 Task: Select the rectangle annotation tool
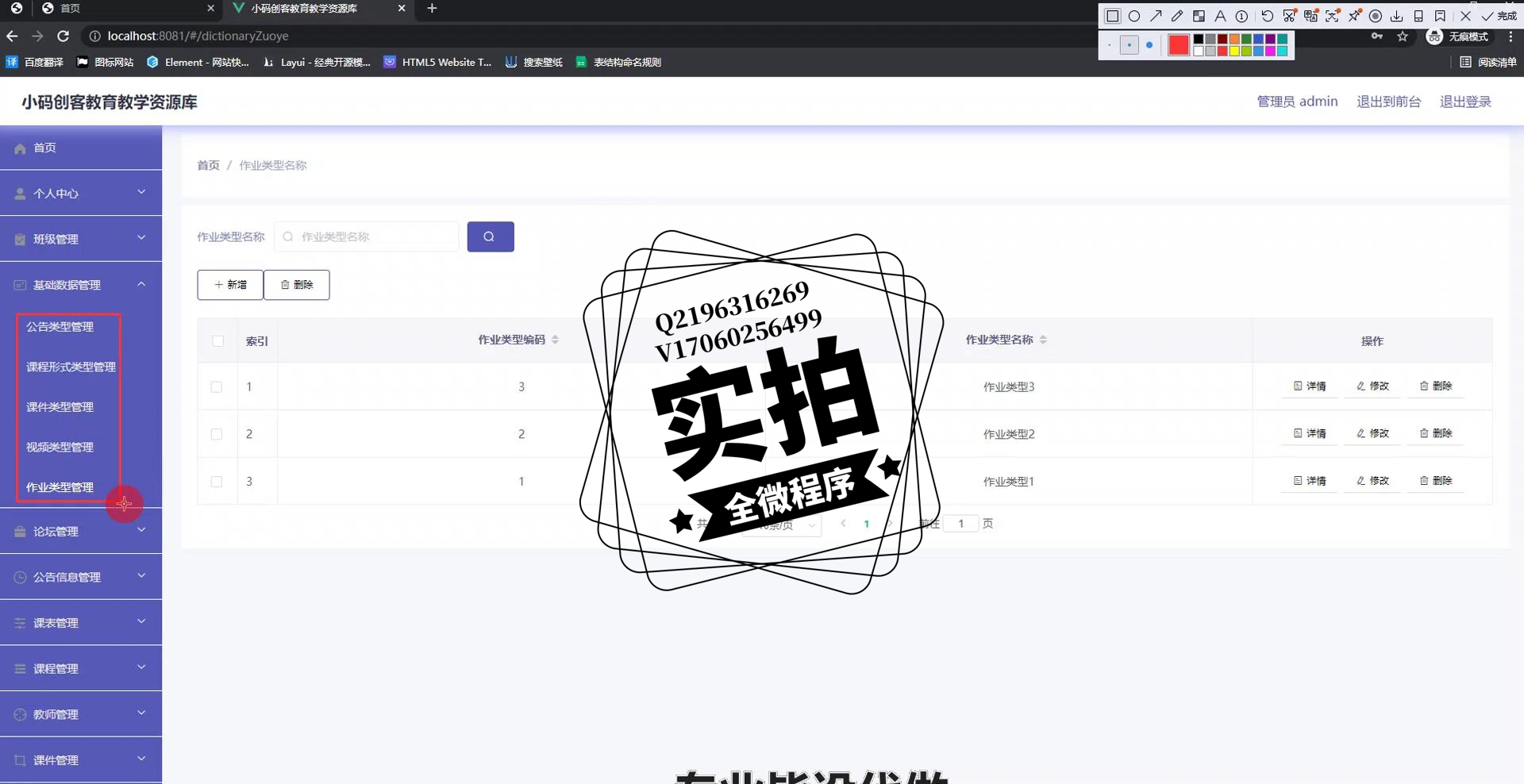[x=1113, y=16]
